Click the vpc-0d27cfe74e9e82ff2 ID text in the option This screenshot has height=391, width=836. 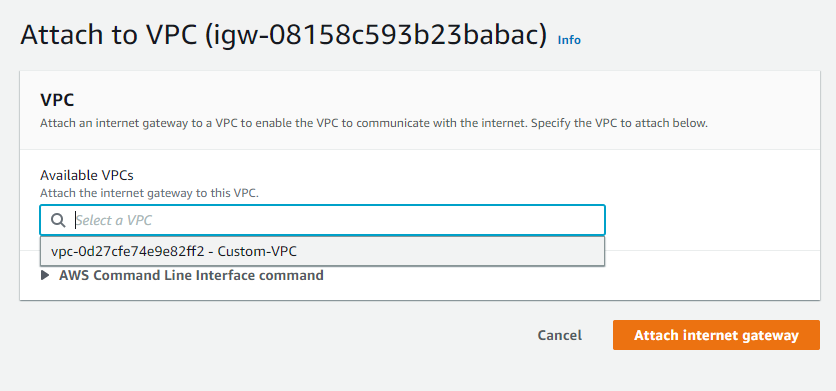pyautogui.click(x=127, y=252)
